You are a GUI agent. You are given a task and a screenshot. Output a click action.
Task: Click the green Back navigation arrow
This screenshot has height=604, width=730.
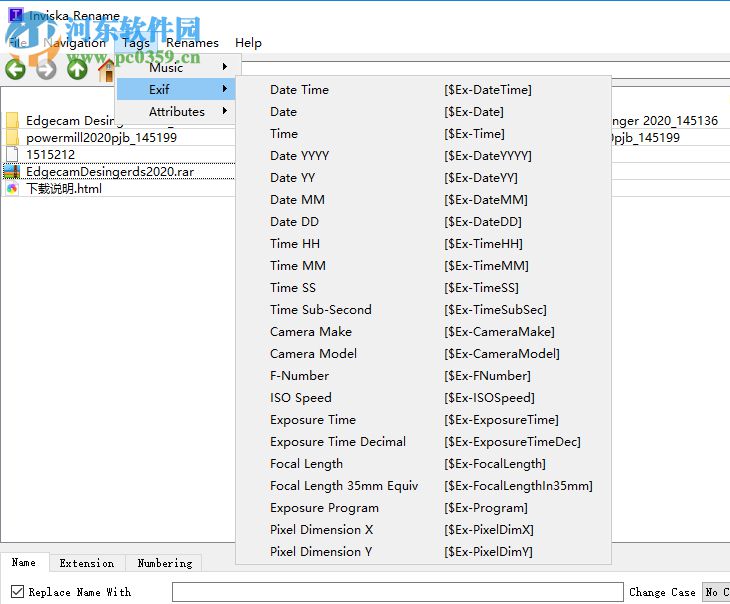[x=15, y=70]
